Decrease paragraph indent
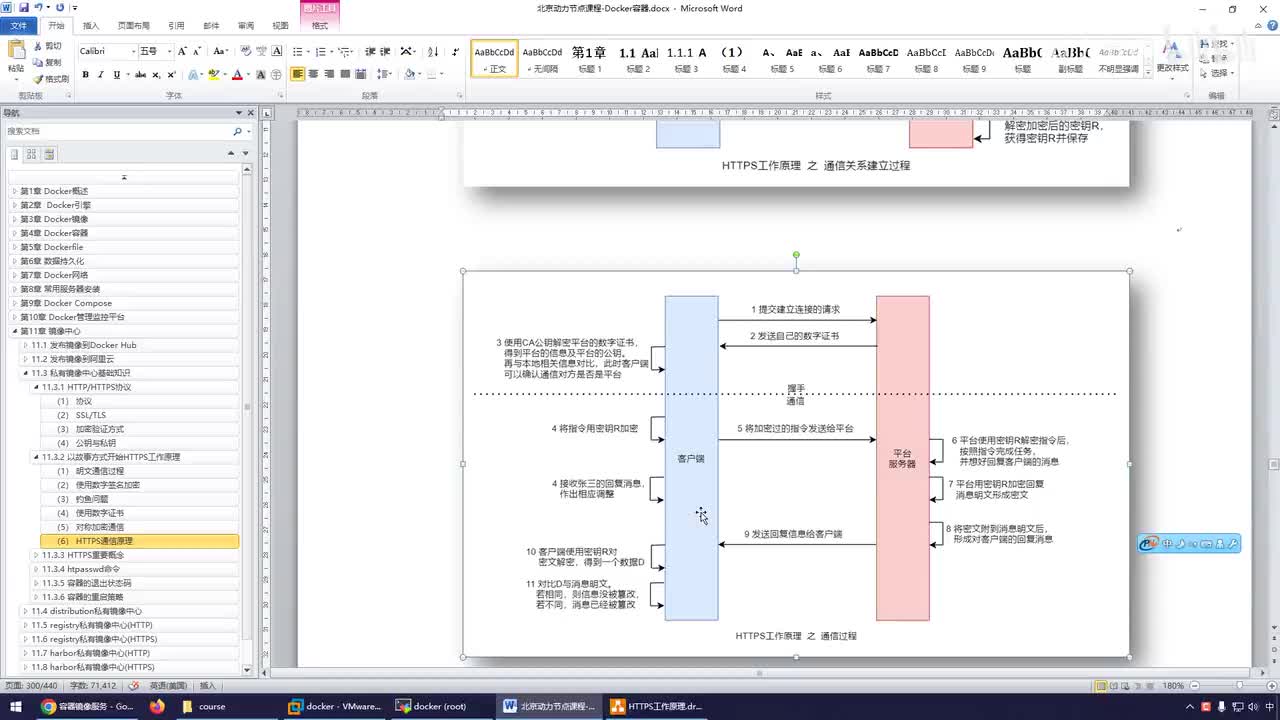The height and width of the screenshot is (720, 1280). 370,51
